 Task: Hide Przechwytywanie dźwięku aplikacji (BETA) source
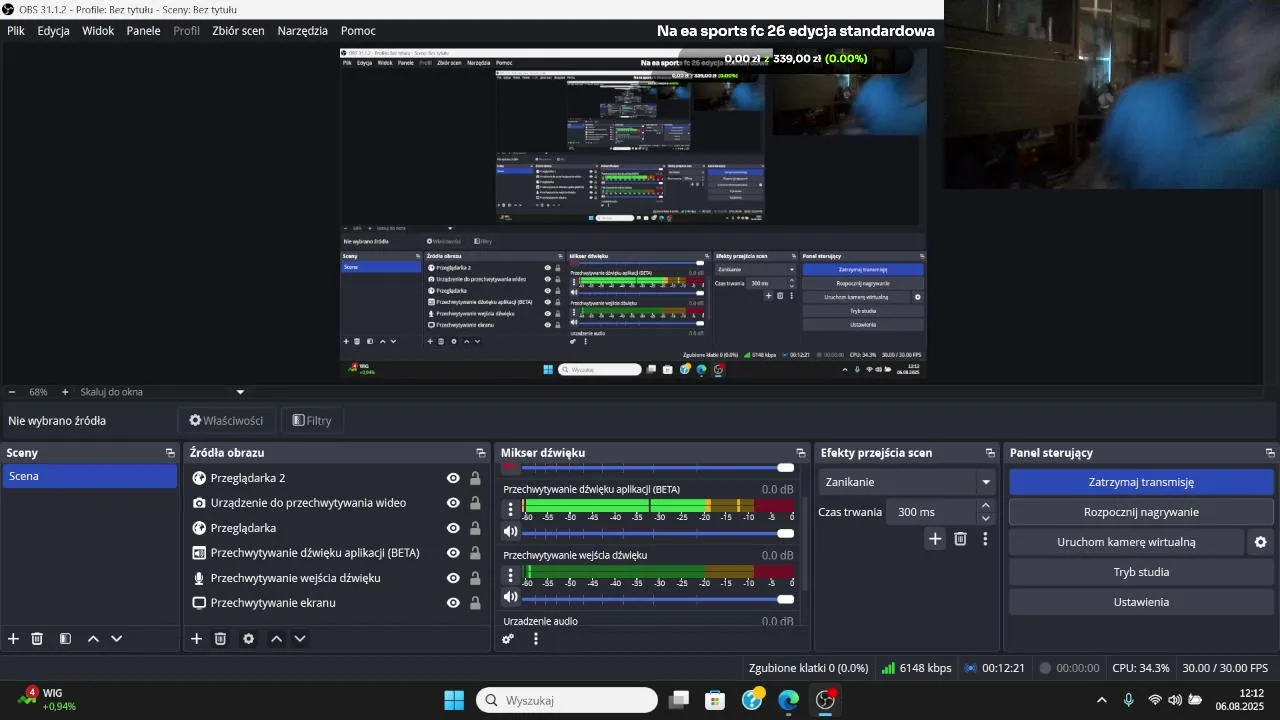[453, 553]
